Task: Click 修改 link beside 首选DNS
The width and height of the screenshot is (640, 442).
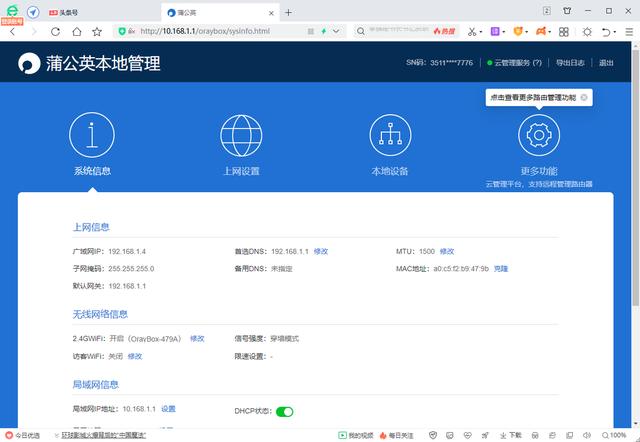Action: click(320, 251)
